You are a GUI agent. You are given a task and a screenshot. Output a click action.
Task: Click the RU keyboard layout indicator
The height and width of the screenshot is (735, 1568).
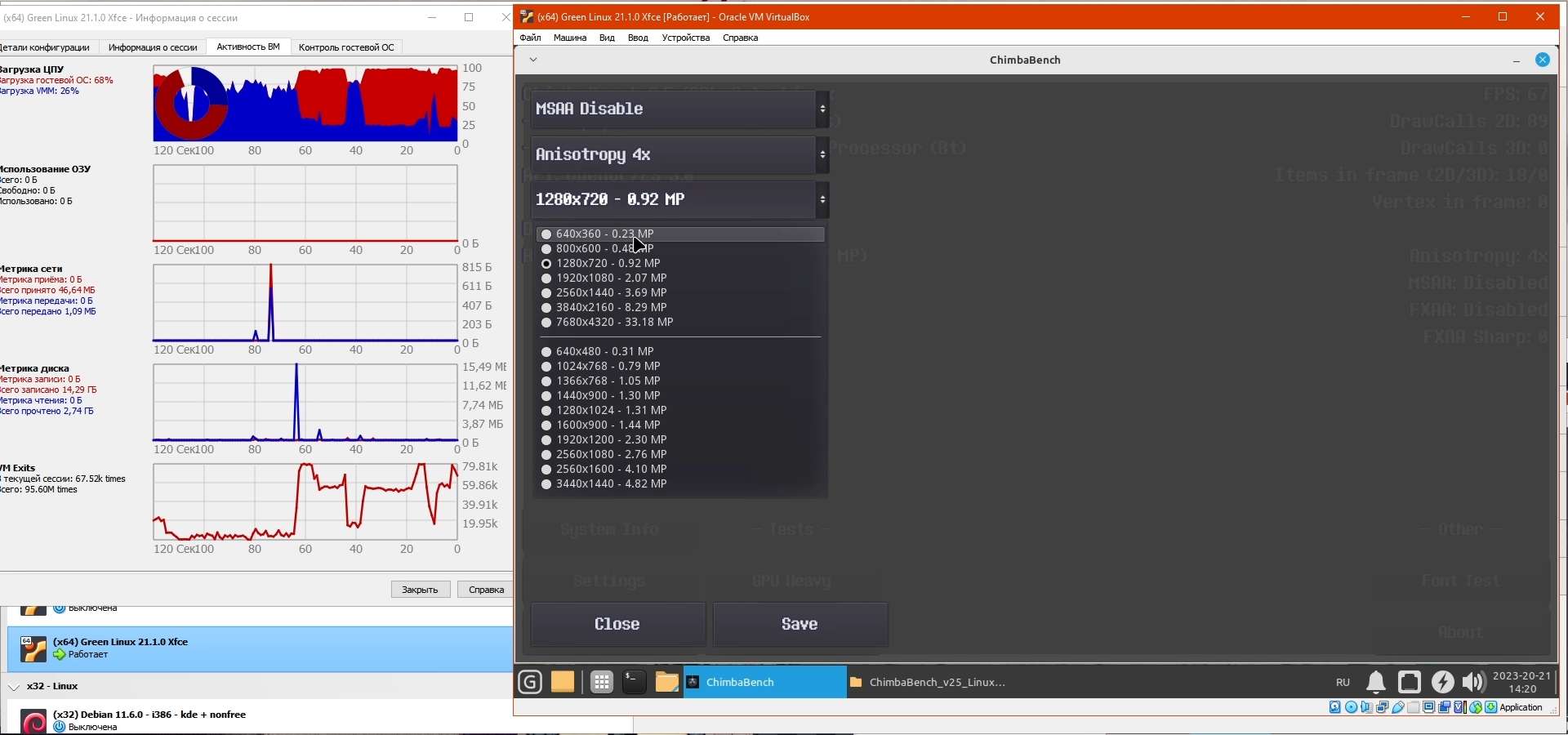click(1343, 682)
